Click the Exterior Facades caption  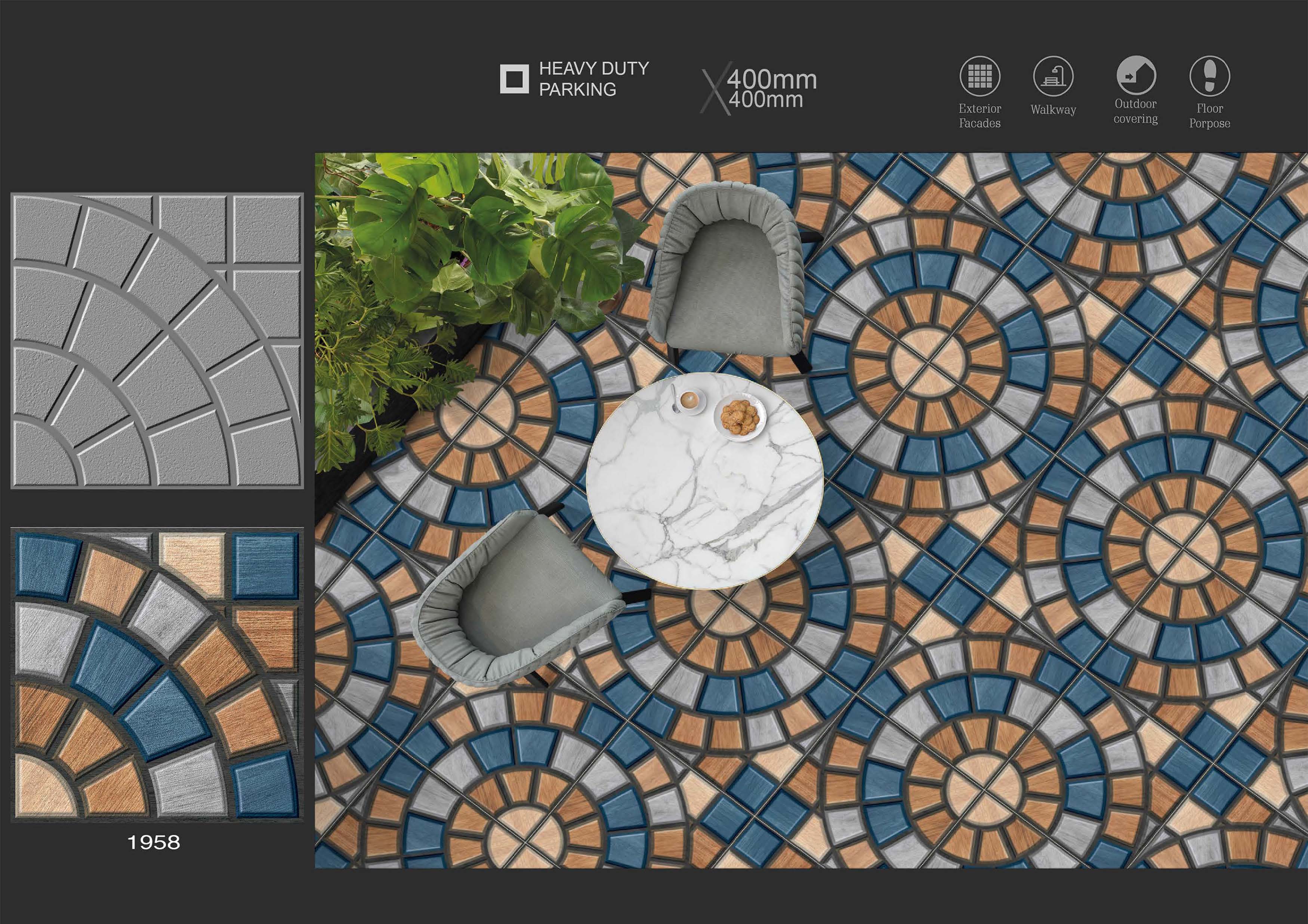click(980, 116)
